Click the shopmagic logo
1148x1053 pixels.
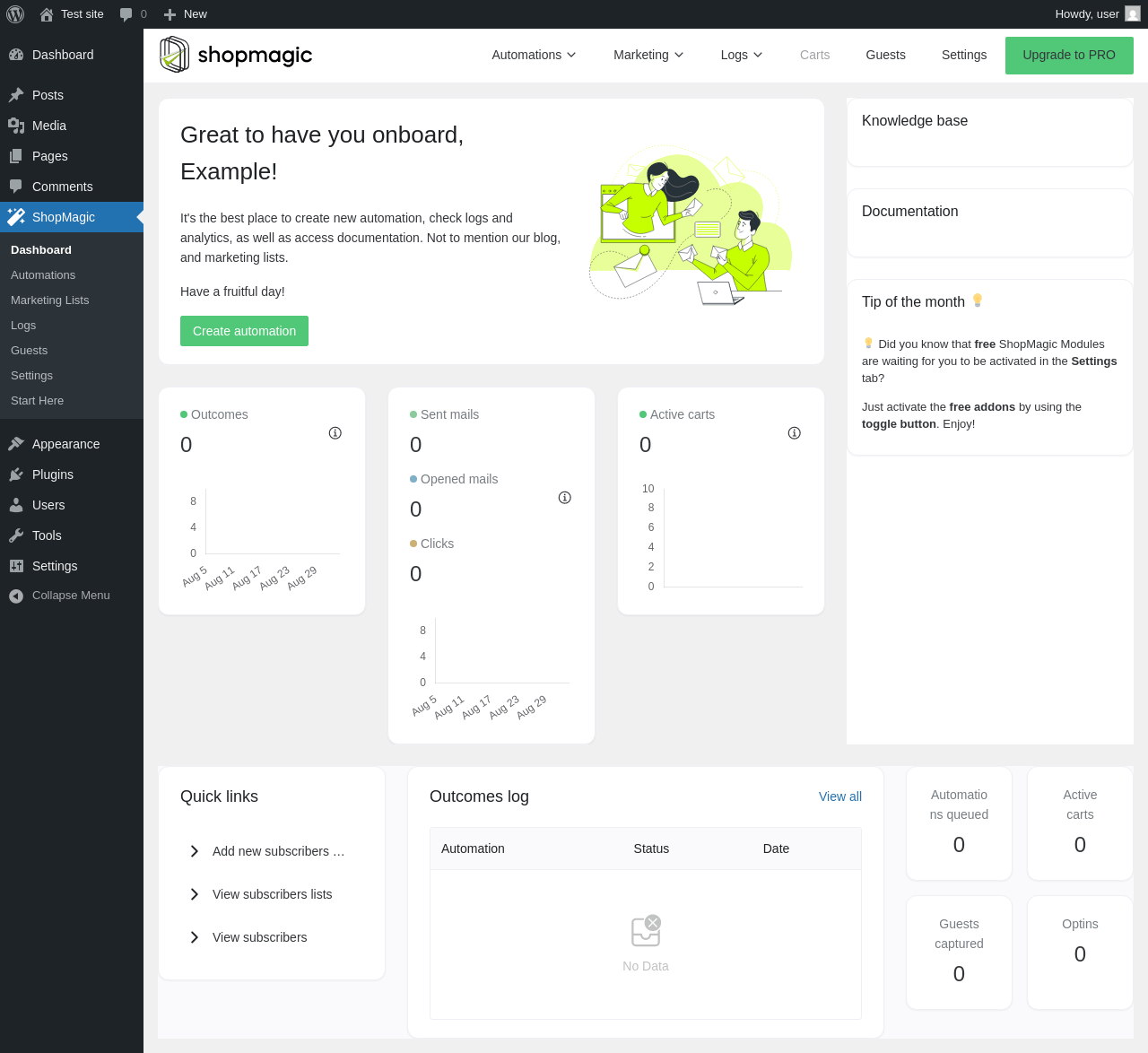pos(236,55)
